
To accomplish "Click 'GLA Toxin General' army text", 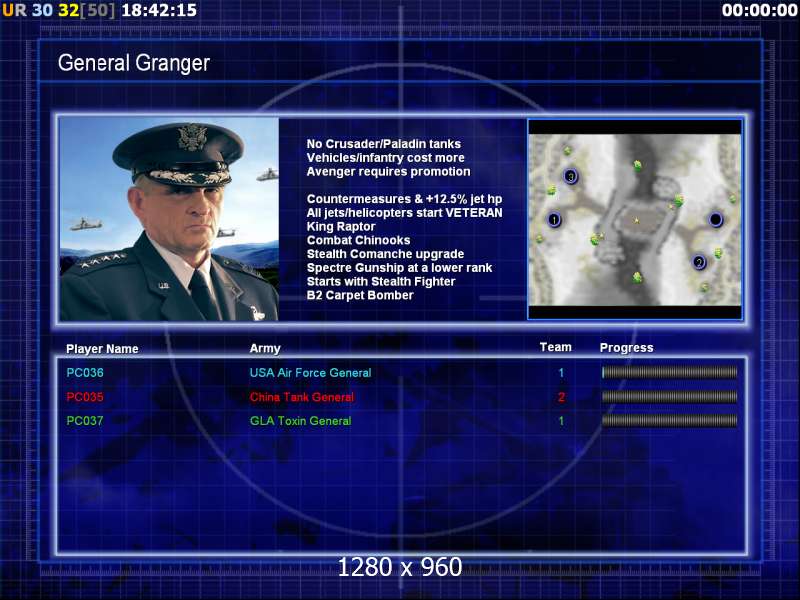I will 301,421.
